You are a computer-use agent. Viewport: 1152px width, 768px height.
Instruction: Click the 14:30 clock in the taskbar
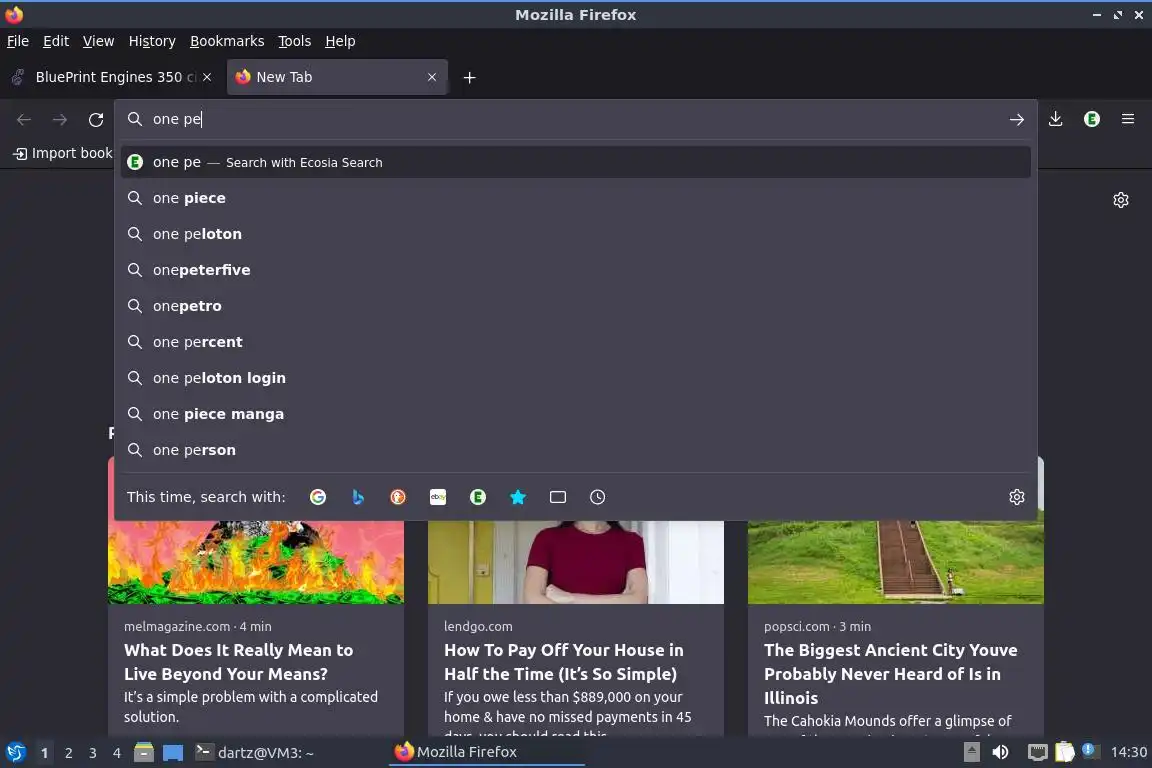pyautogui.click(x=1128, y=753)
